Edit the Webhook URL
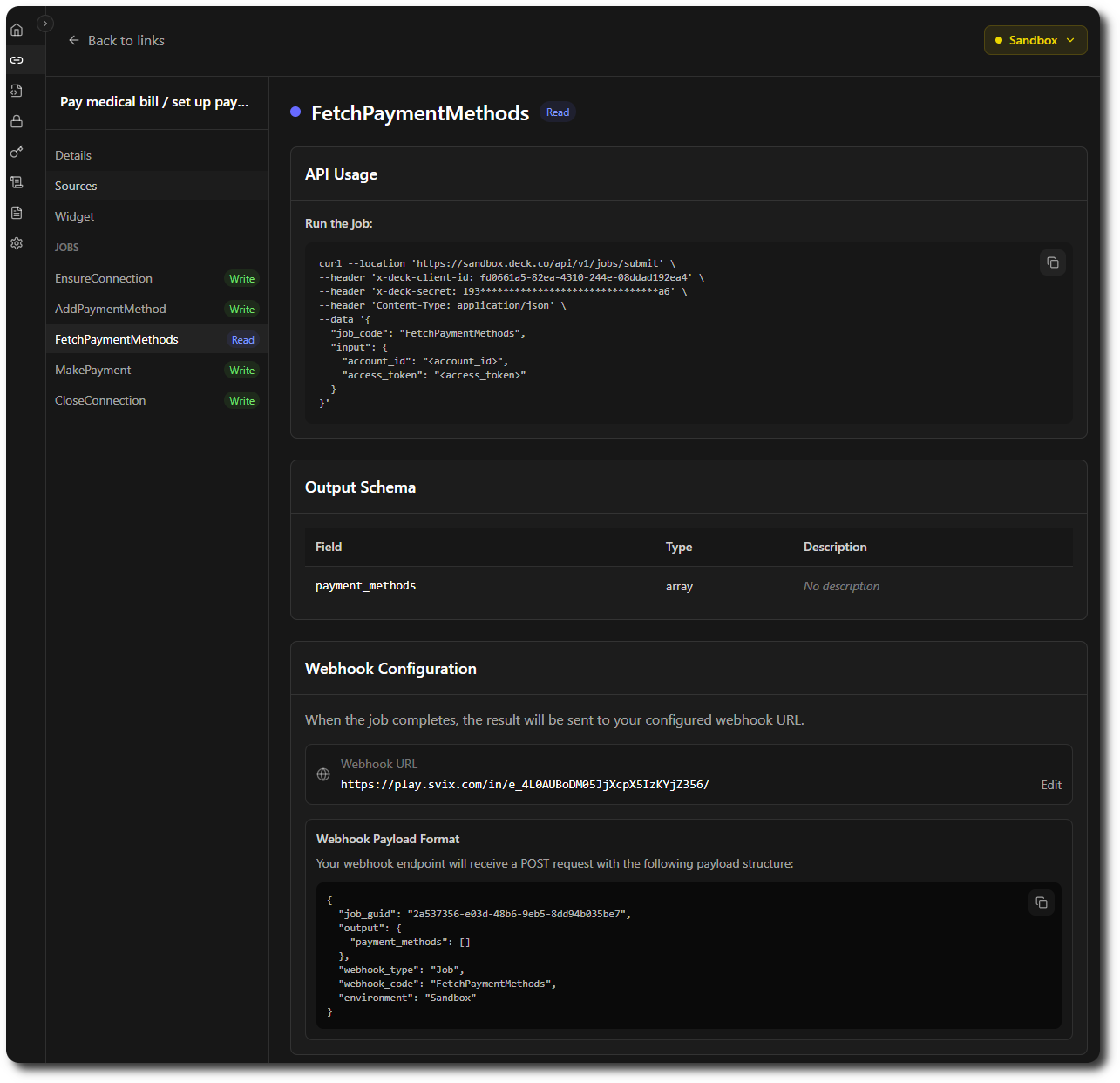The image size is (1120, 1083). pyautogui.click(x=1051, y=785)
